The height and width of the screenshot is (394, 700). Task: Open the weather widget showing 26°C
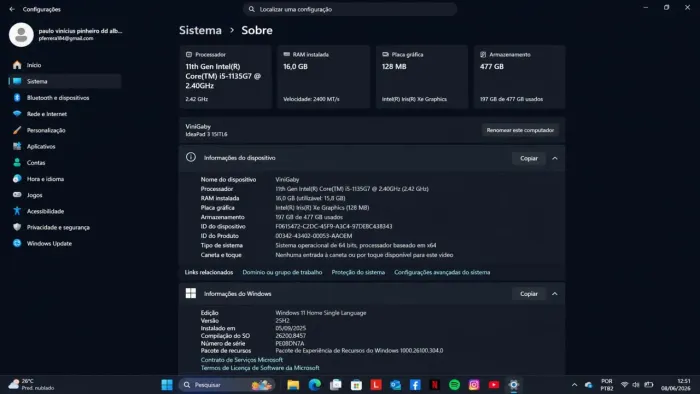point(31,385)
